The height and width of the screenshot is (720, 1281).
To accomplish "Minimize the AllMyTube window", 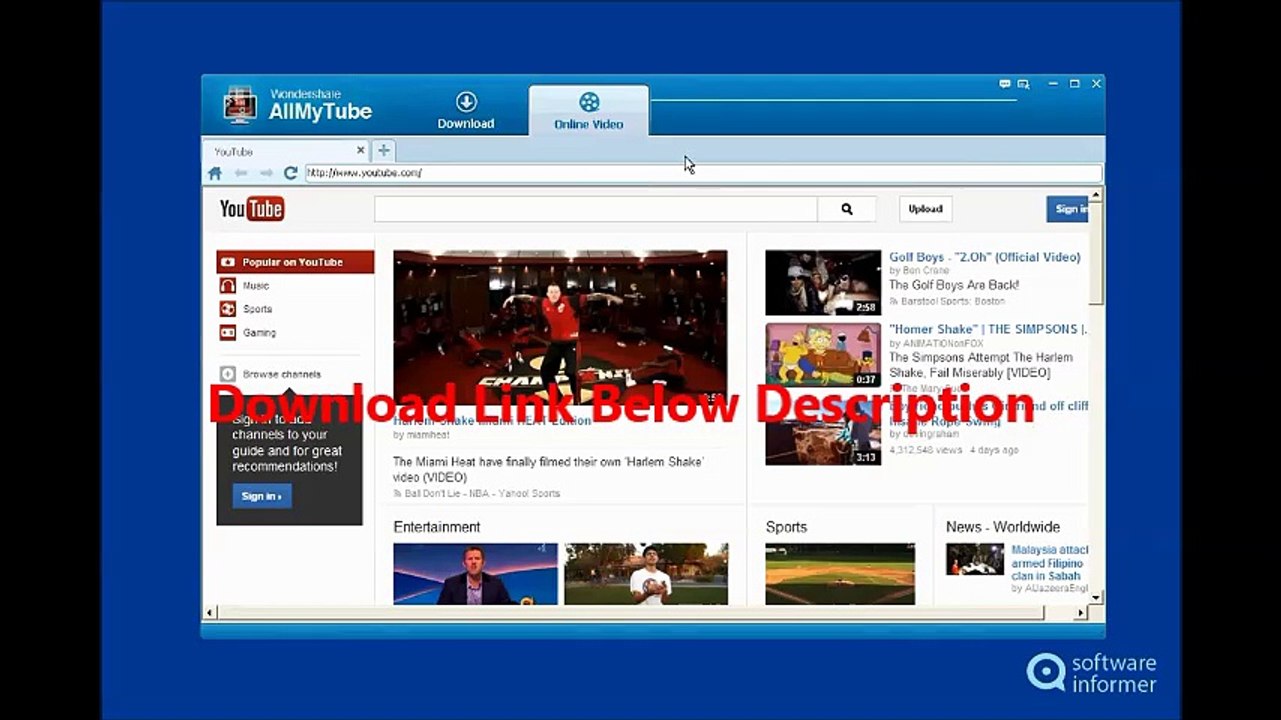I will (1054, 85).
